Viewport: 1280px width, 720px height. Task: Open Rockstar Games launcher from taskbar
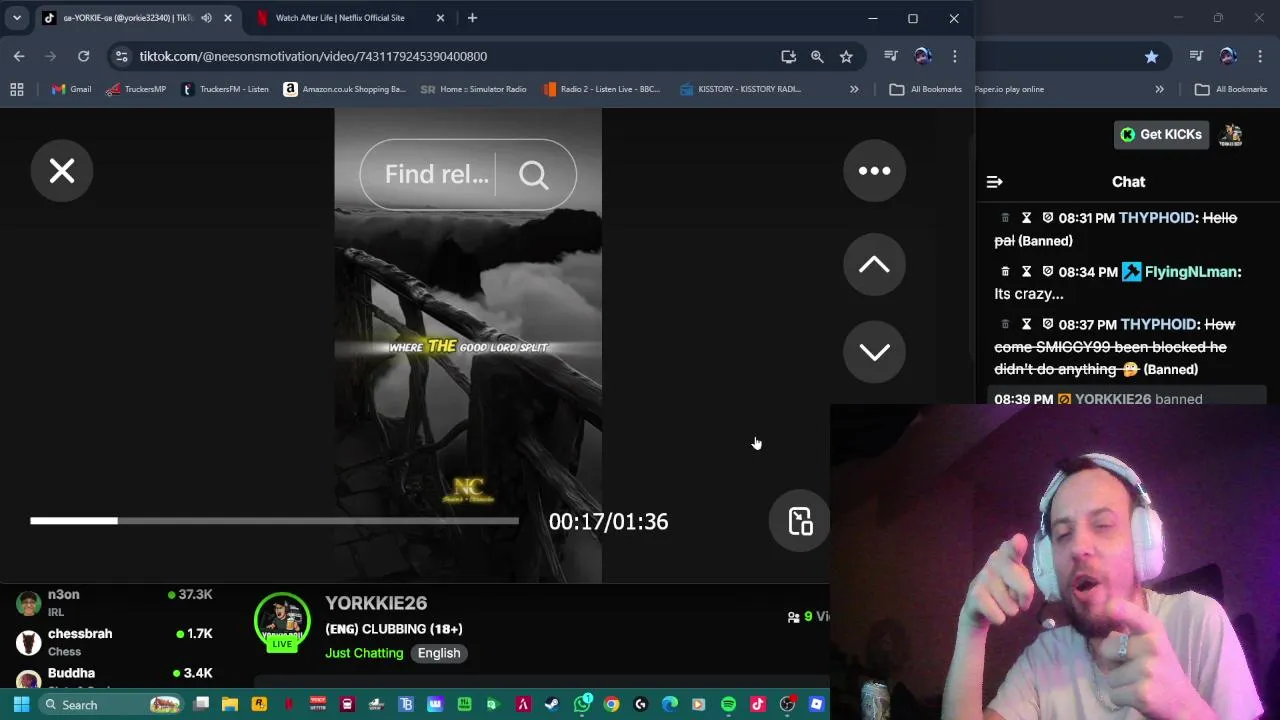(259, 705)
